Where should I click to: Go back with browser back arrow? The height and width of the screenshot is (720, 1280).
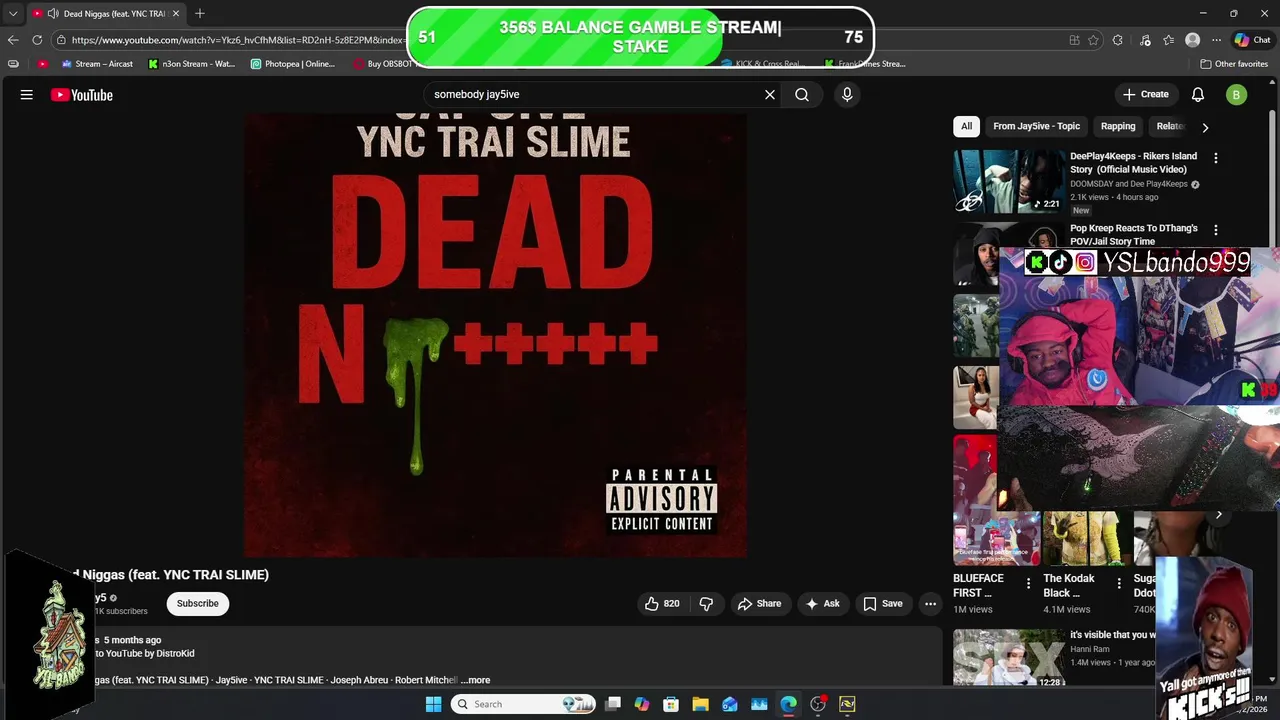[13, 40]
